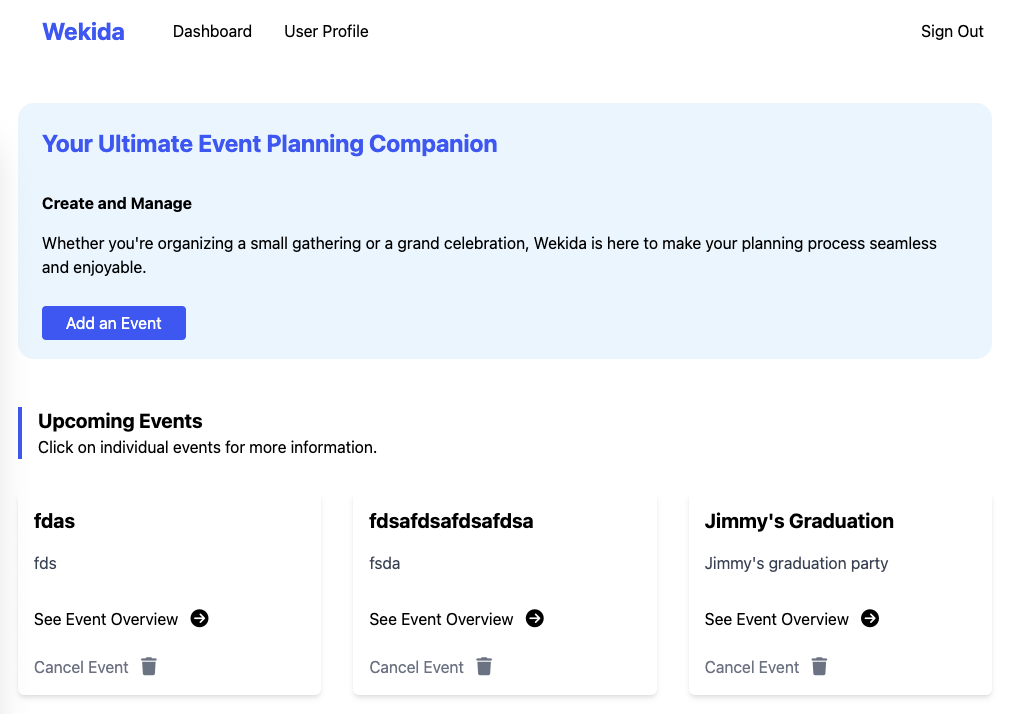Click 'Jimmy's graduation party' description
The width and height of the screenshot is (1013, 714).
[x=797, y=563]
